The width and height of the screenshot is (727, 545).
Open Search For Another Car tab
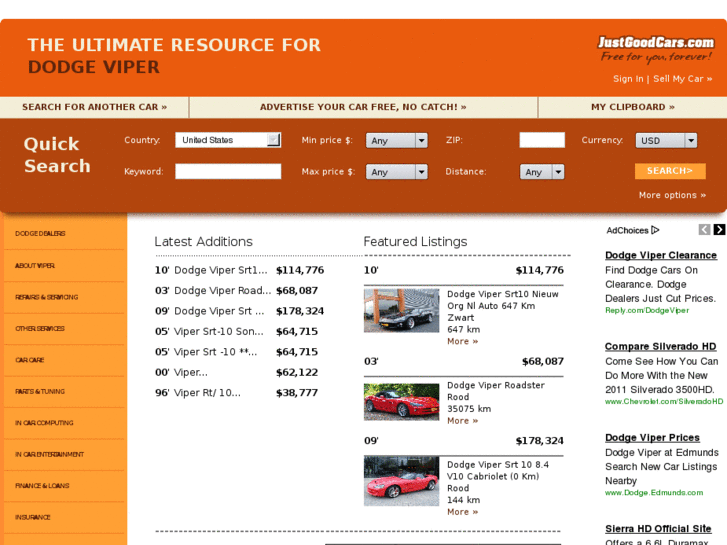tap(95, 107)
